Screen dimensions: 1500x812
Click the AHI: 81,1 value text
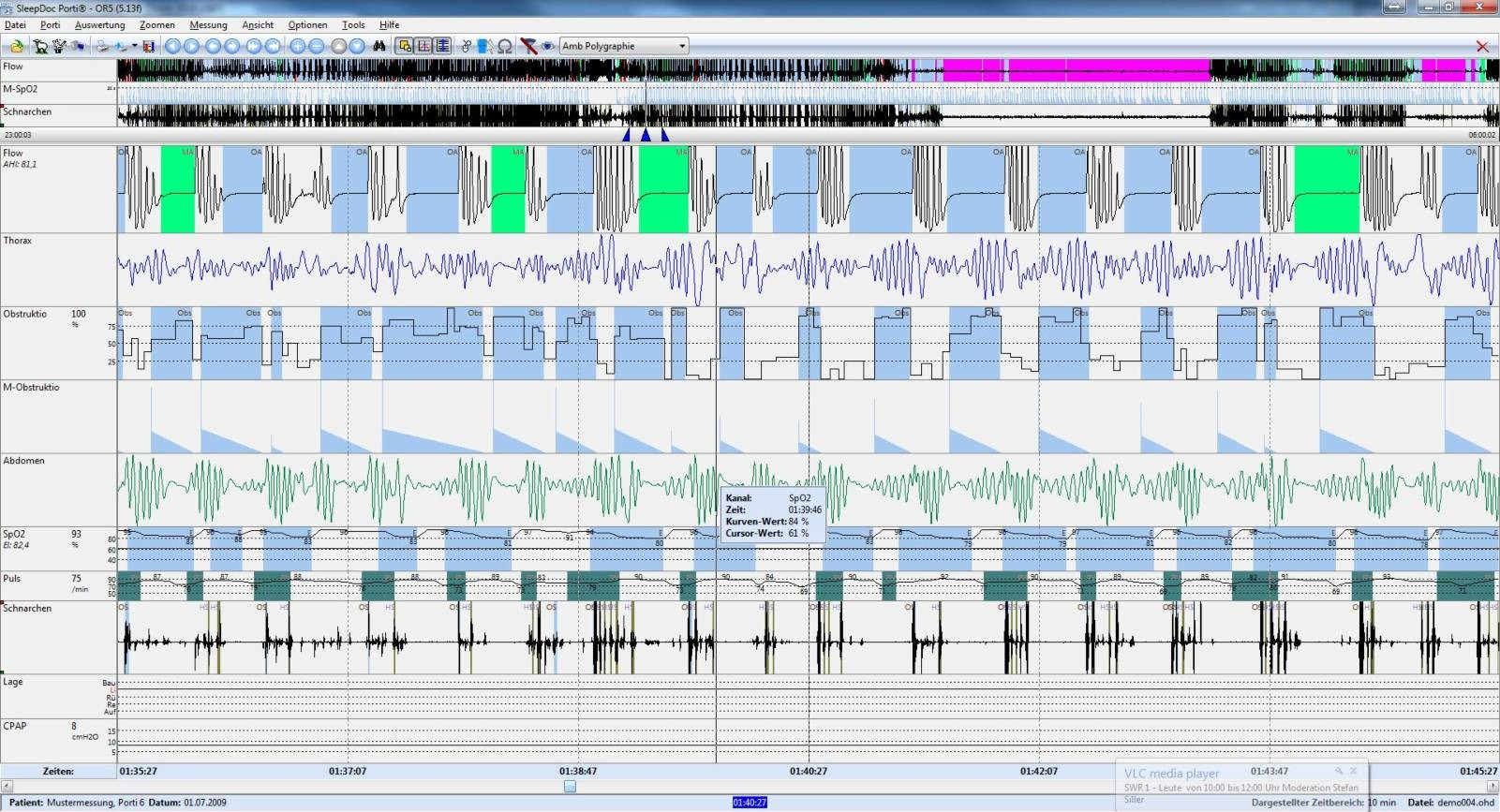(x=20, y=165)
